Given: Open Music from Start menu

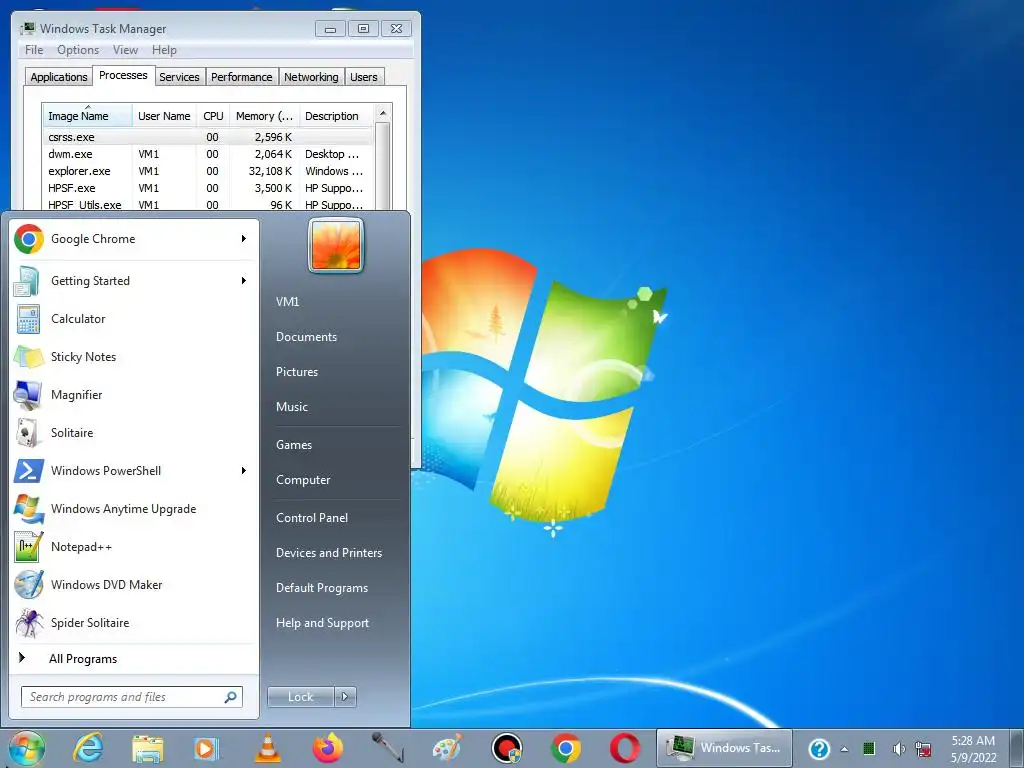Looking at the screenshot, I should coord(291,407).
